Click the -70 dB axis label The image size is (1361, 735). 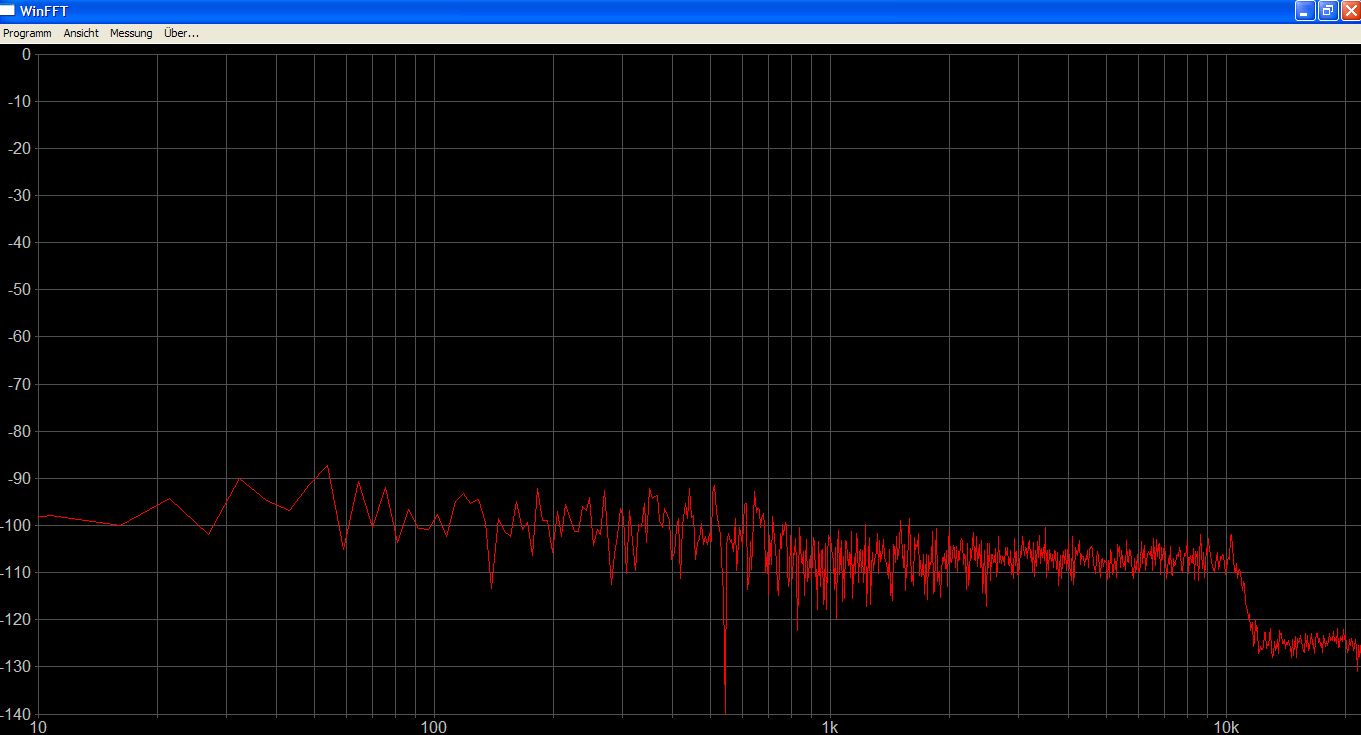[x=20, y=384]
